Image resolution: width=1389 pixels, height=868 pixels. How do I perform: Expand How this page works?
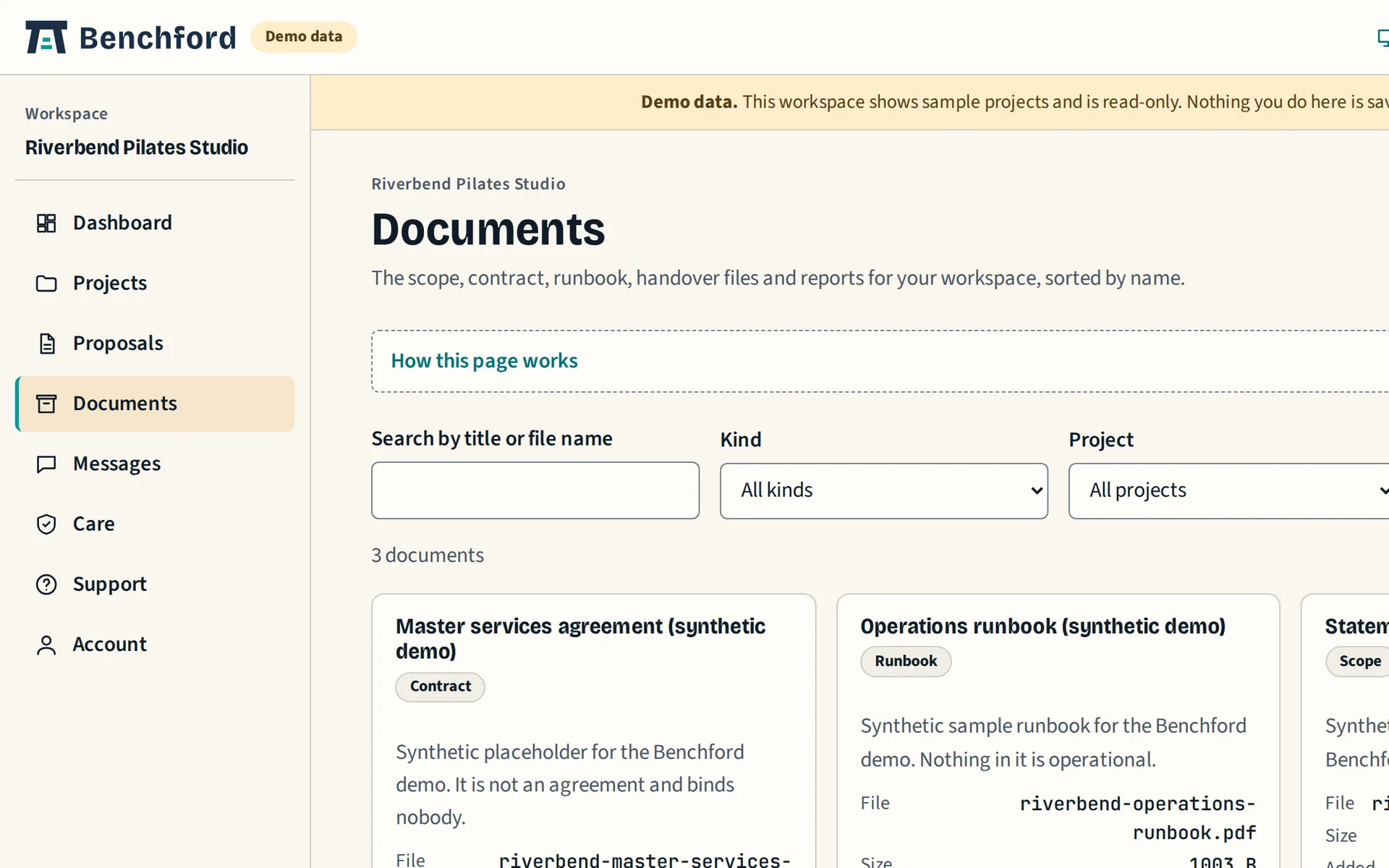pyautogui.click(x=484, y=361)
